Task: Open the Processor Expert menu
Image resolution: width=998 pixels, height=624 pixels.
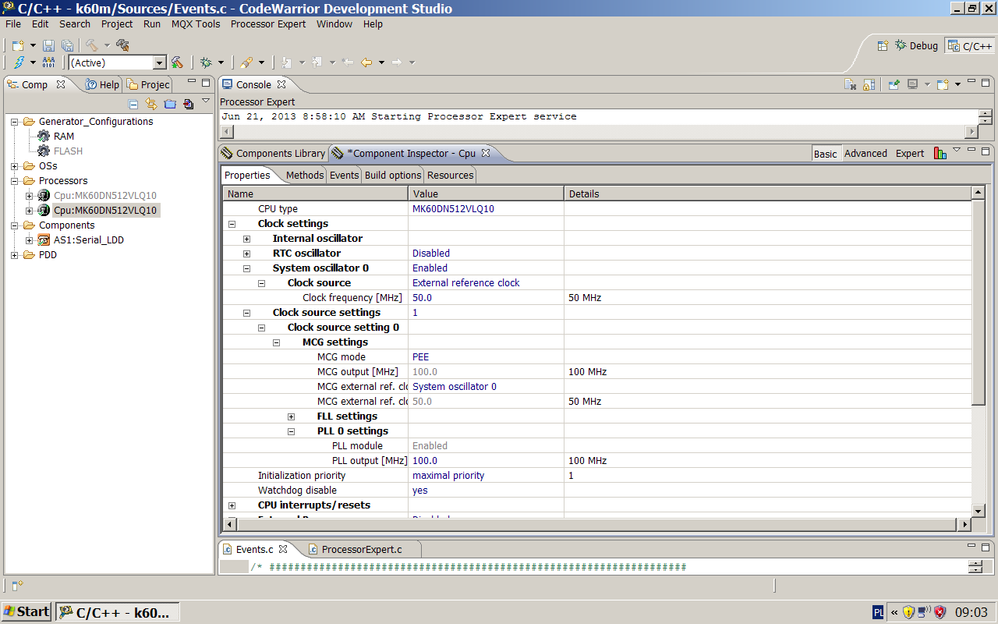Action: 268,24
